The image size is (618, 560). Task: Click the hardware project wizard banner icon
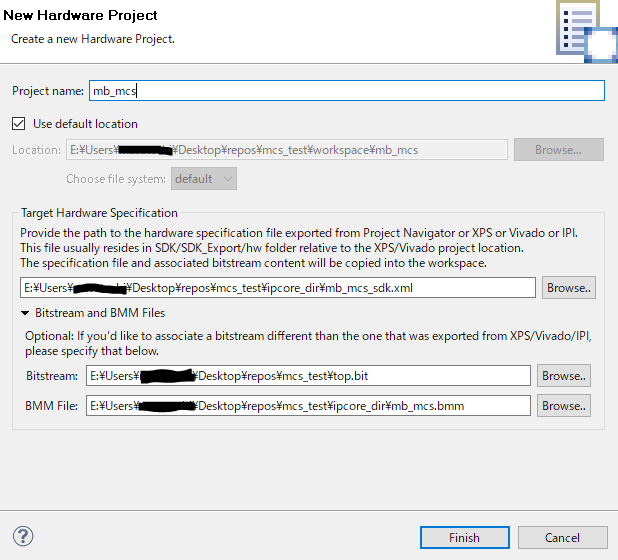586,32
